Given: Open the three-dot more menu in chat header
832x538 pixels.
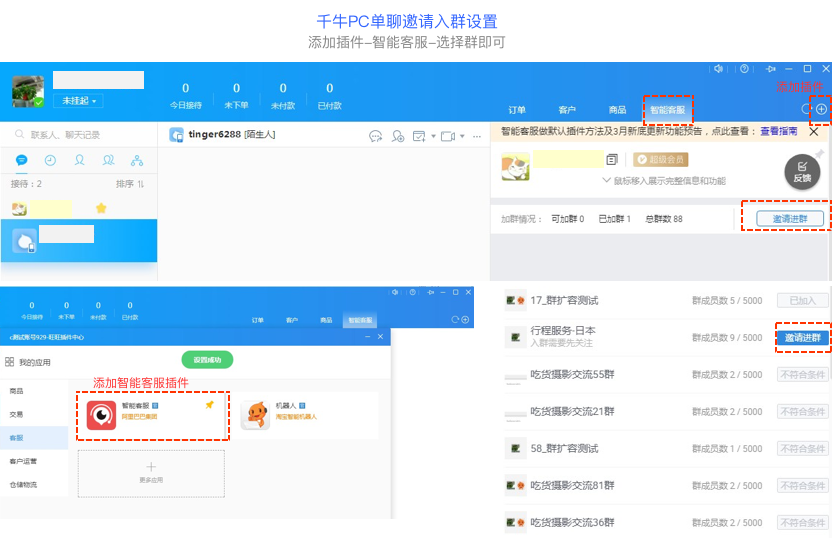Looking at the screenshot, I should pos(477,136).
